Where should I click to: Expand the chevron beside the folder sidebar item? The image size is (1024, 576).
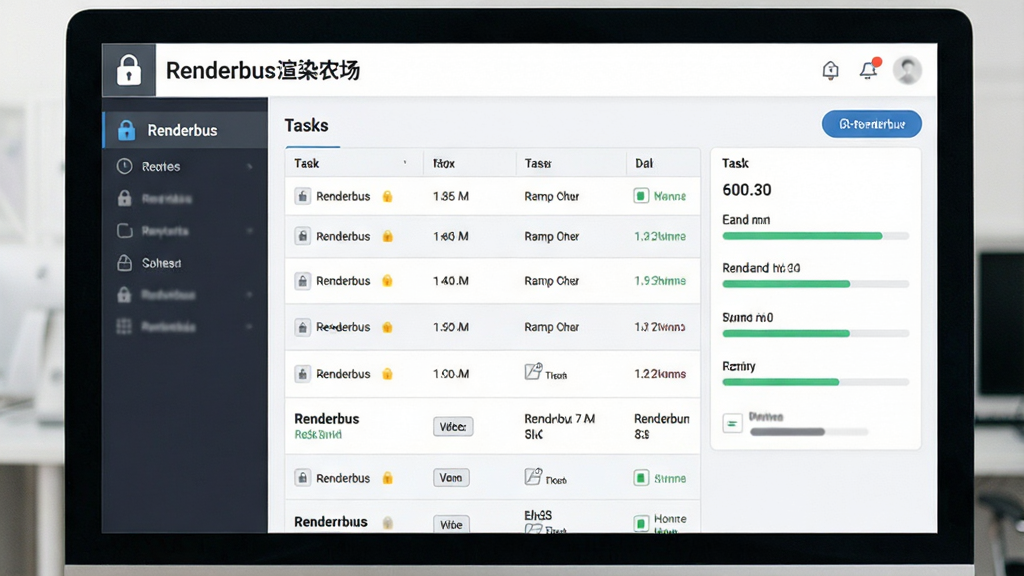pyautogui.click(x=249, y=231)
